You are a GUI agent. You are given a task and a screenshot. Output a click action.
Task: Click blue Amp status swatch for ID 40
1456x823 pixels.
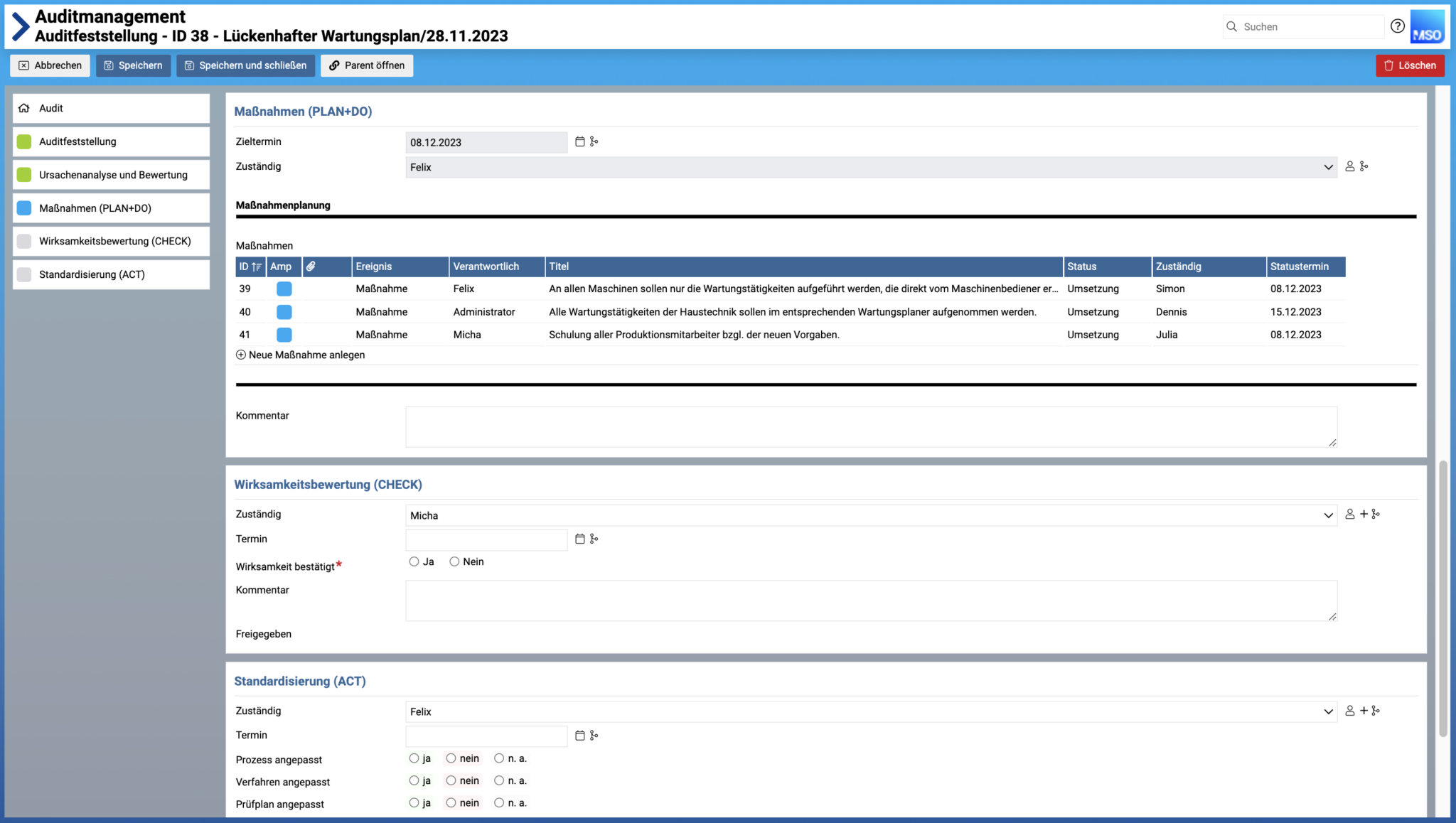tap(284, 312)
